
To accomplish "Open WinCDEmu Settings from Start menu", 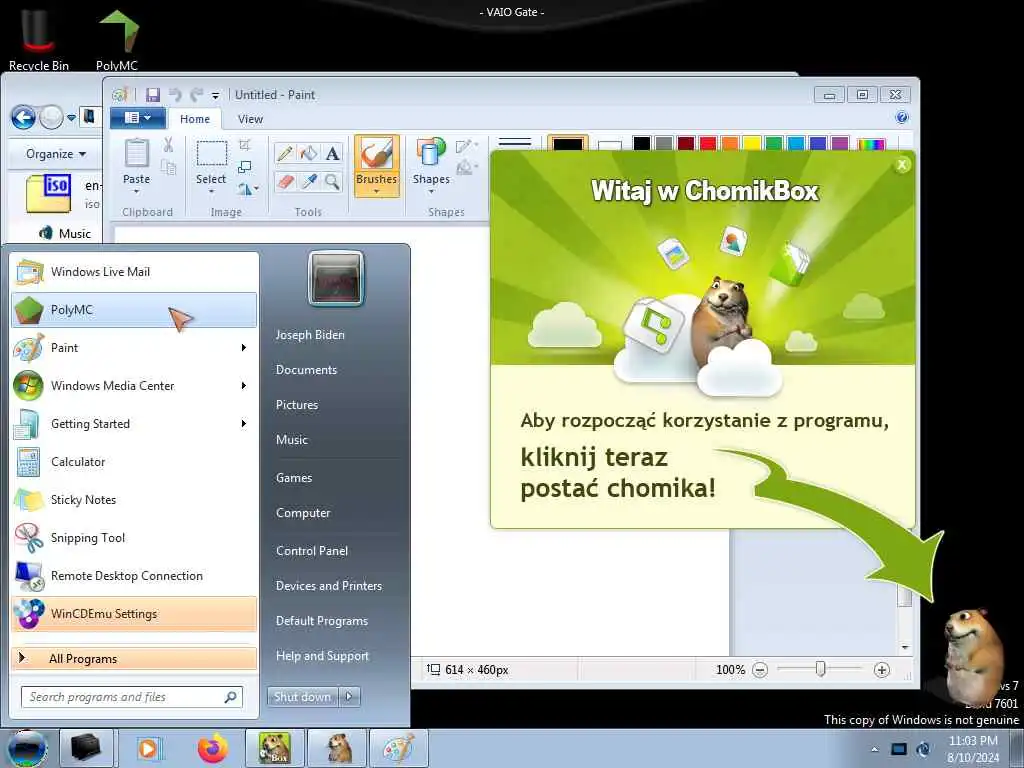I will click(135, 614).
